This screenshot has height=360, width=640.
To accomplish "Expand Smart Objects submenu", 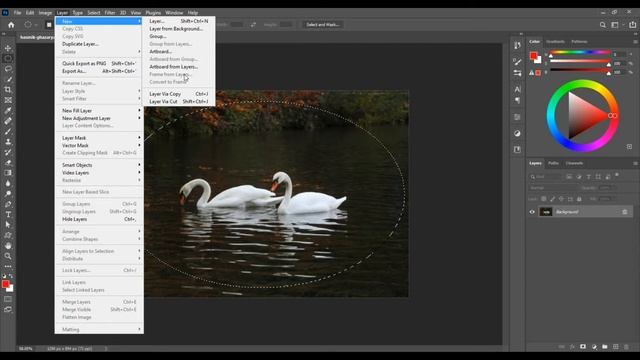I will 99,165.
